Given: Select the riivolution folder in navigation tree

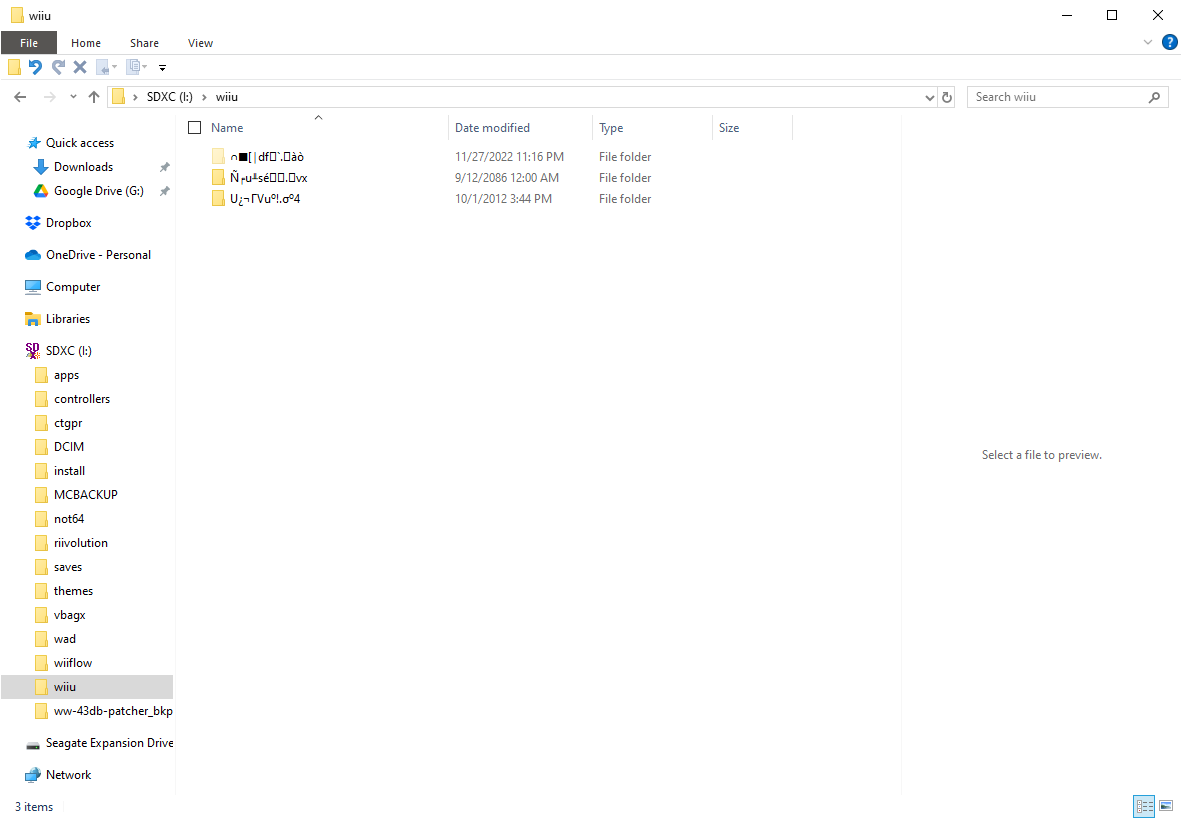Looking at the screenshot, I should click(x=81, y=543).
